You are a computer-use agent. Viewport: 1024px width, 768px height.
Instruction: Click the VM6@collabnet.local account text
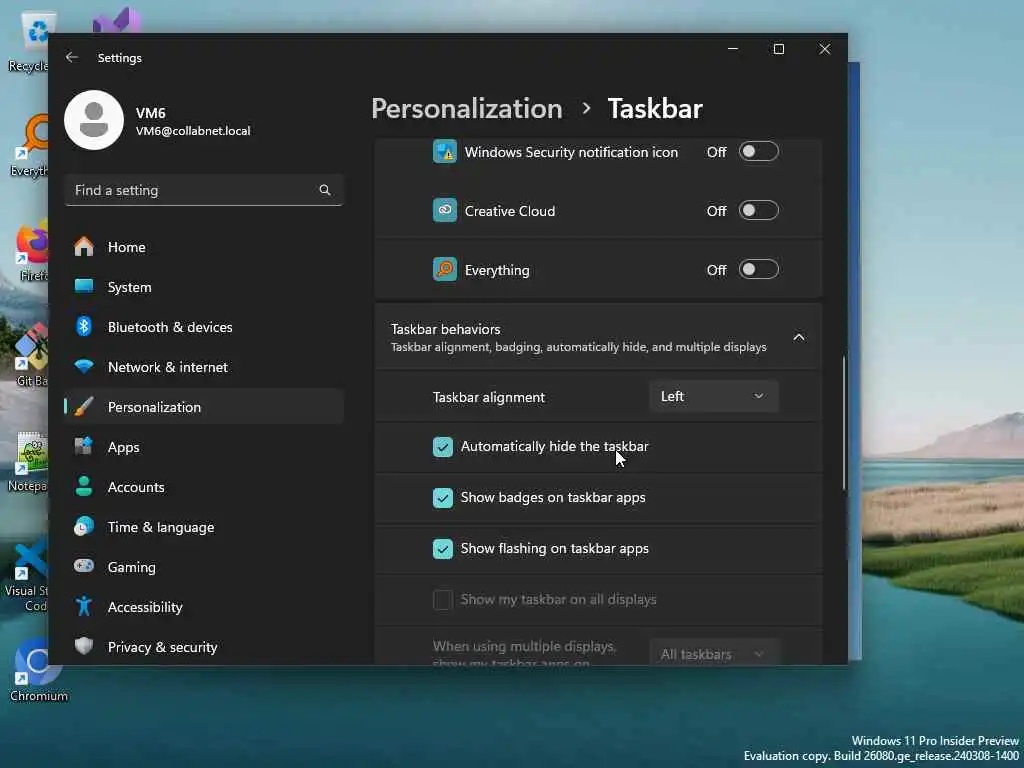coord(193,131)
